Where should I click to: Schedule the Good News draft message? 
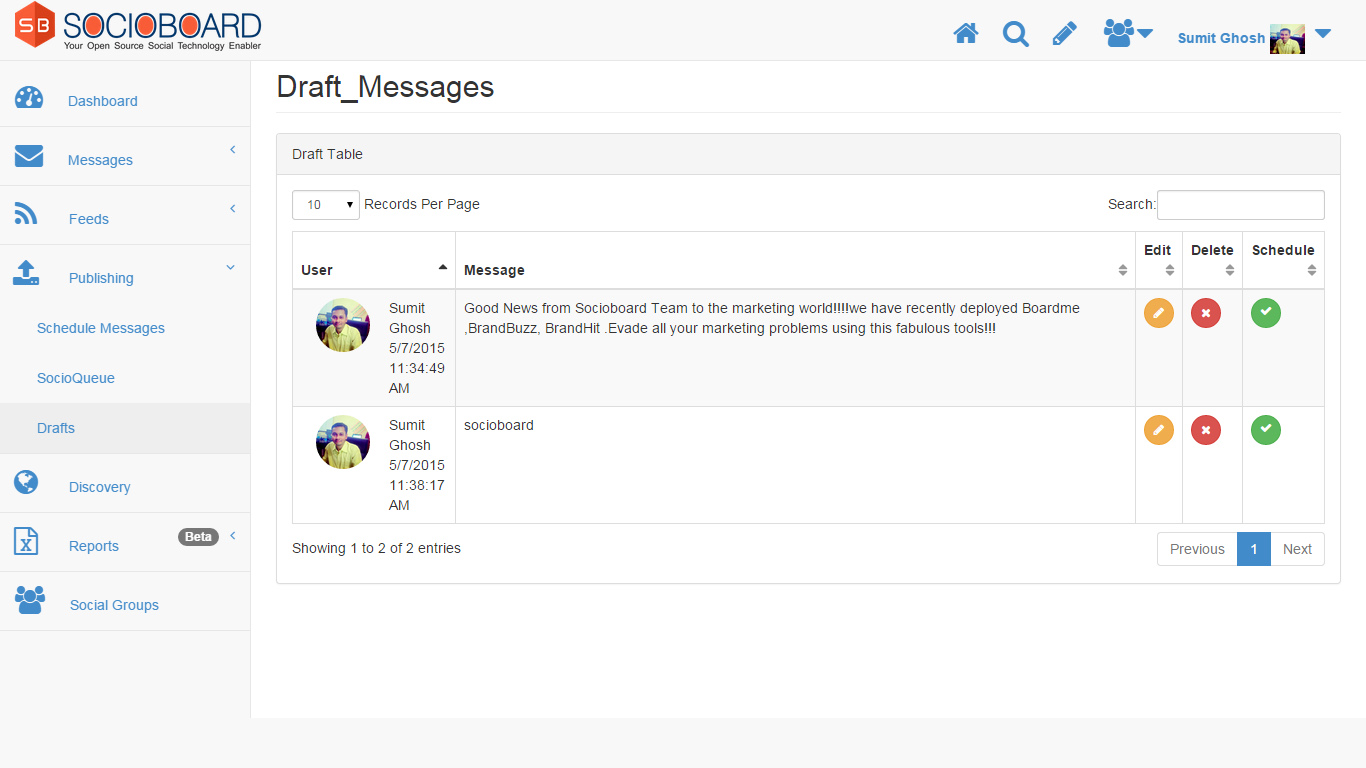pyautogui.click(x=1266, y=313)
